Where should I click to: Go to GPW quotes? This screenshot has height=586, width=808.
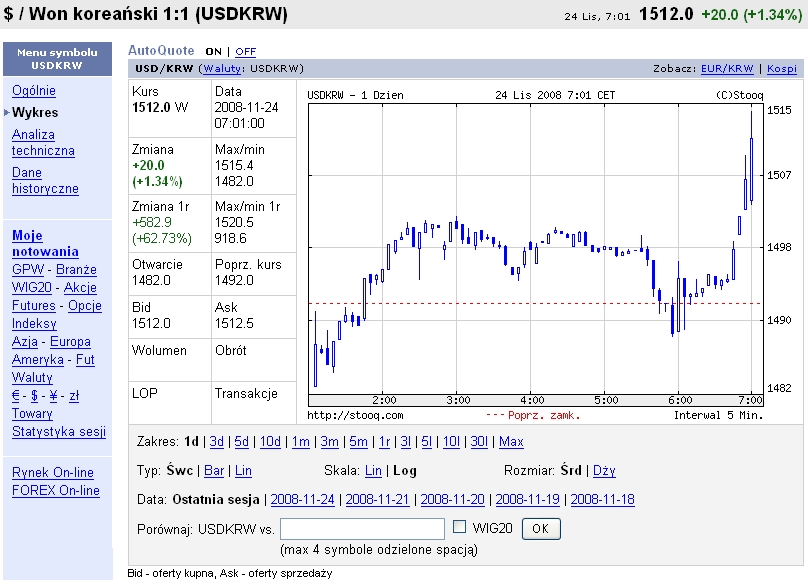[x=28, y=270]
